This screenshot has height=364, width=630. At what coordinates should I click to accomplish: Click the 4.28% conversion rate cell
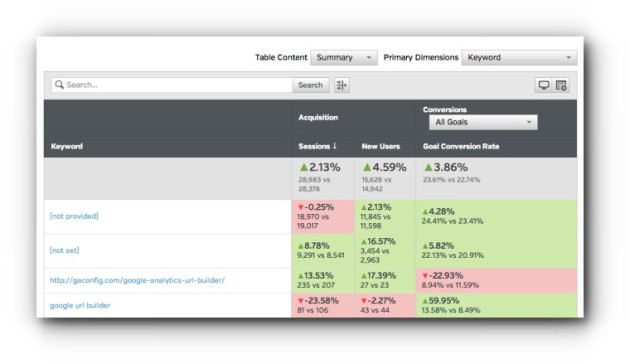coord(496,217)
